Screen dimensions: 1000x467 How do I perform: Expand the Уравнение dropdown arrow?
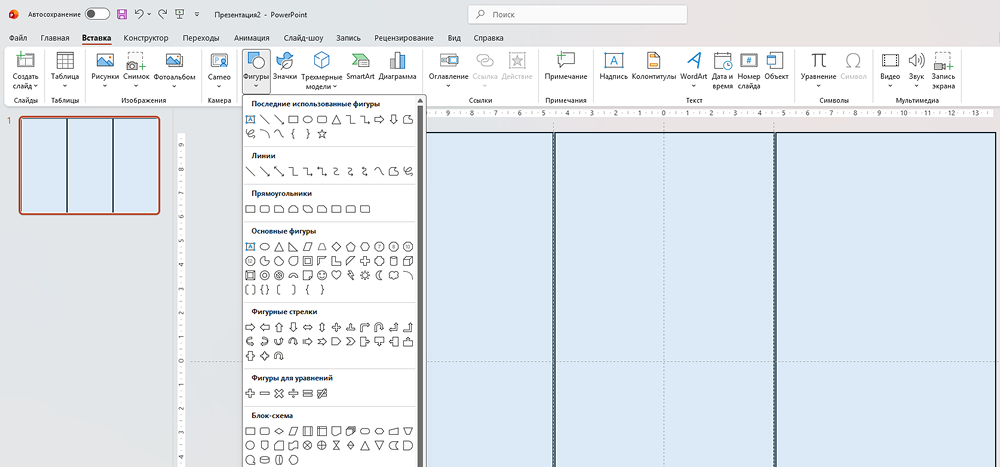pos(818,85)
